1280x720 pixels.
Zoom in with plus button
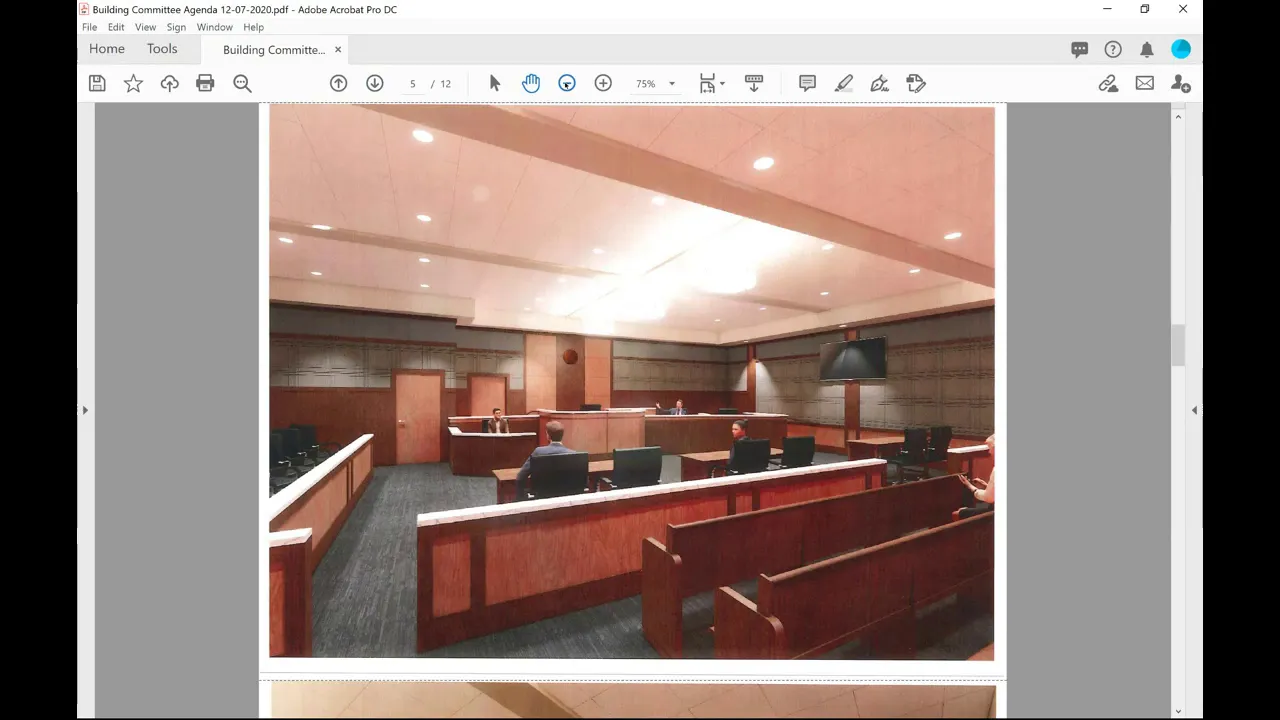(x=603, y=84)
